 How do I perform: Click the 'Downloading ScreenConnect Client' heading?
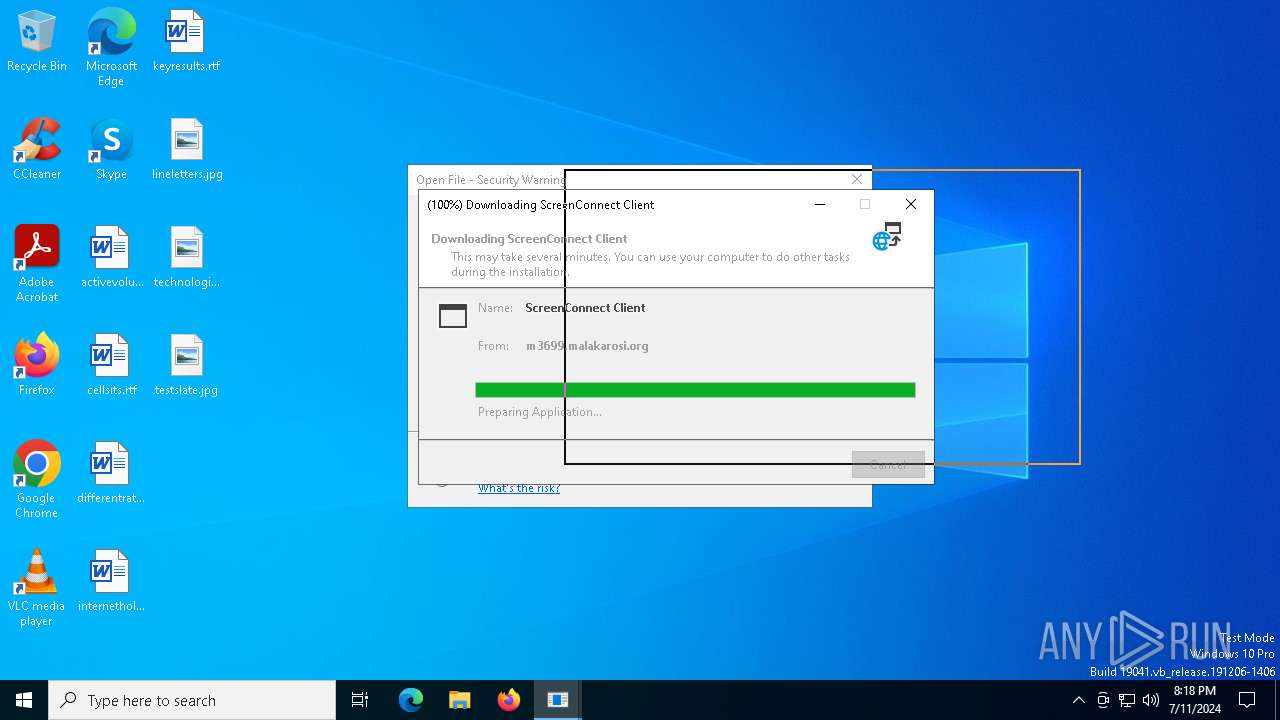pyautogui.click(x=529, y=239)
